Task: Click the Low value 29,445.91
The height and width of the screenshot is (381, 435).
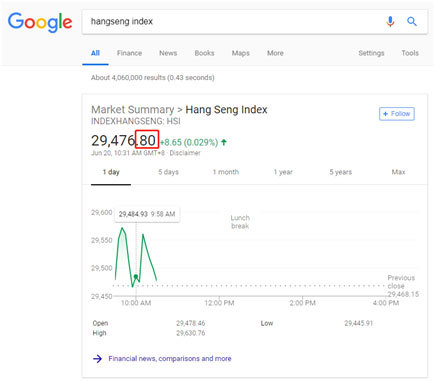Action: 359,323
